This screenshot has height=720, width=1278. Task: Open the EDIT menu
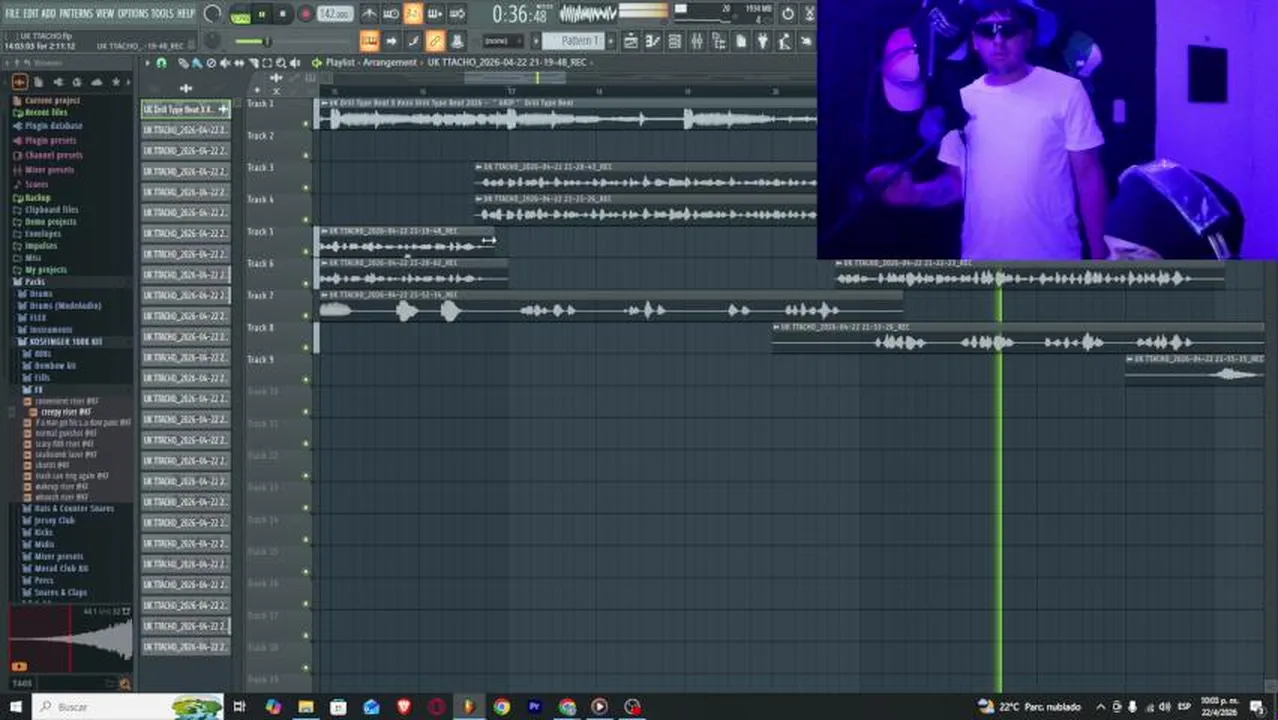click(x=31, y=13)
